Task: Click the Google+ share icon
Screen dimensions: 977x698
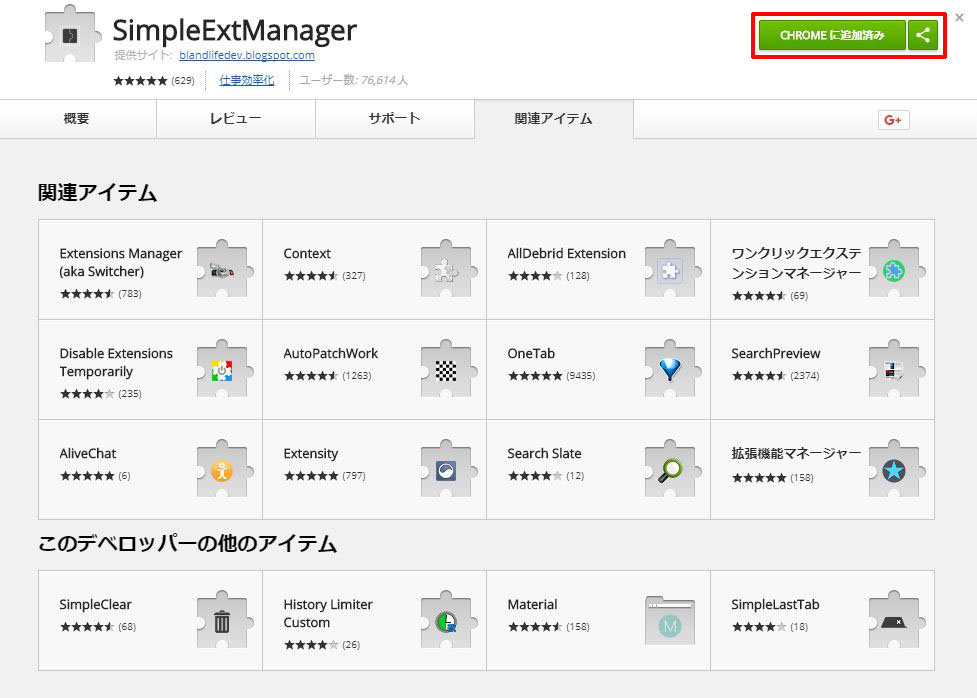Action: point(894,120)
